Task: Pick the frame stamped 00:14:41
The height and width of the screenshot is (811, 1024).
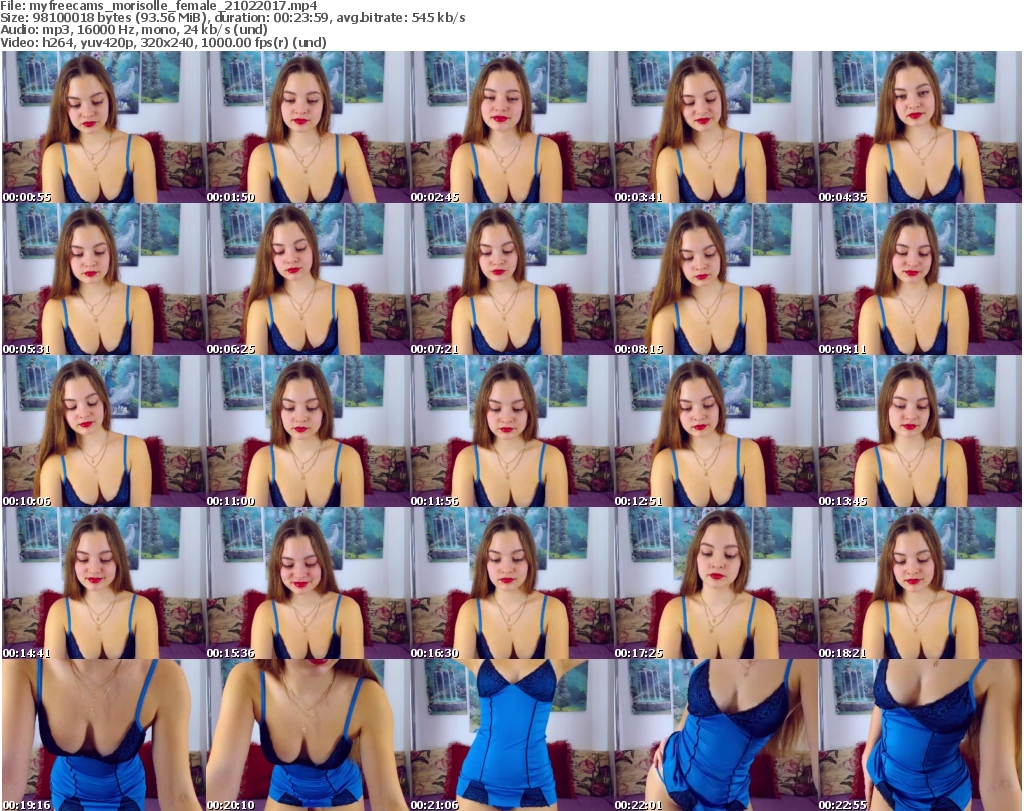Action: point(103,584)
